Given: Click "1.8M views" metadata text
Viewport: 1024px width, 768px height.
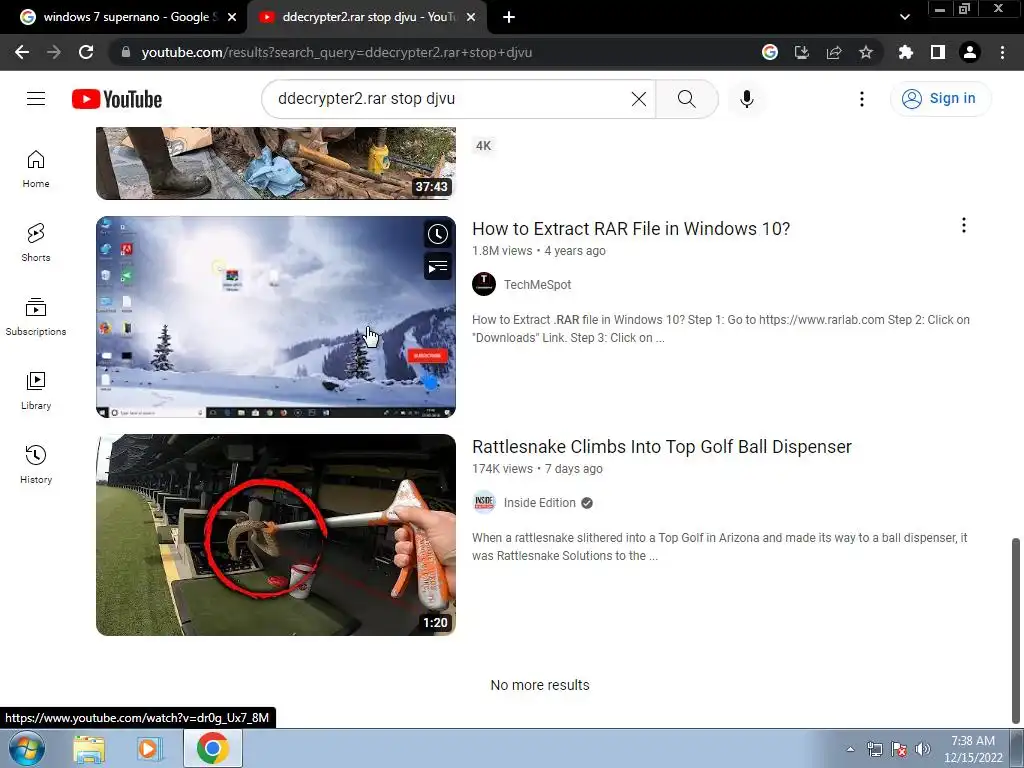Looking at the screenshot, I should [x=502, y=251].
